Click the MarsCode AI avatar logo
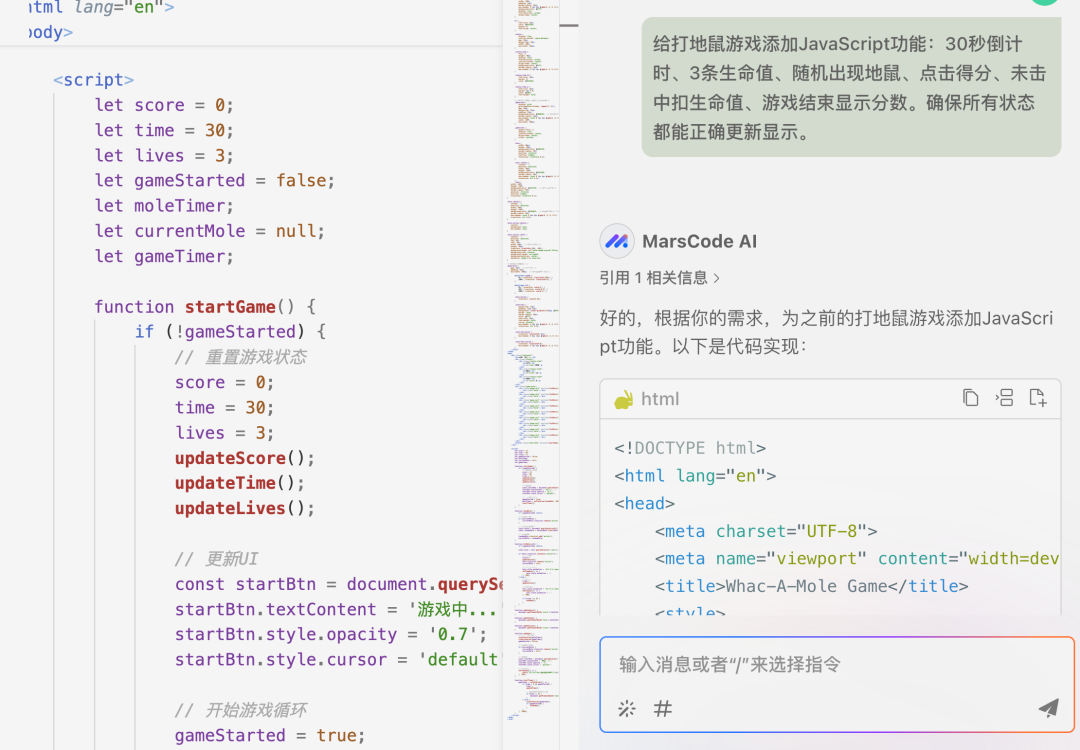 [616, 241]
